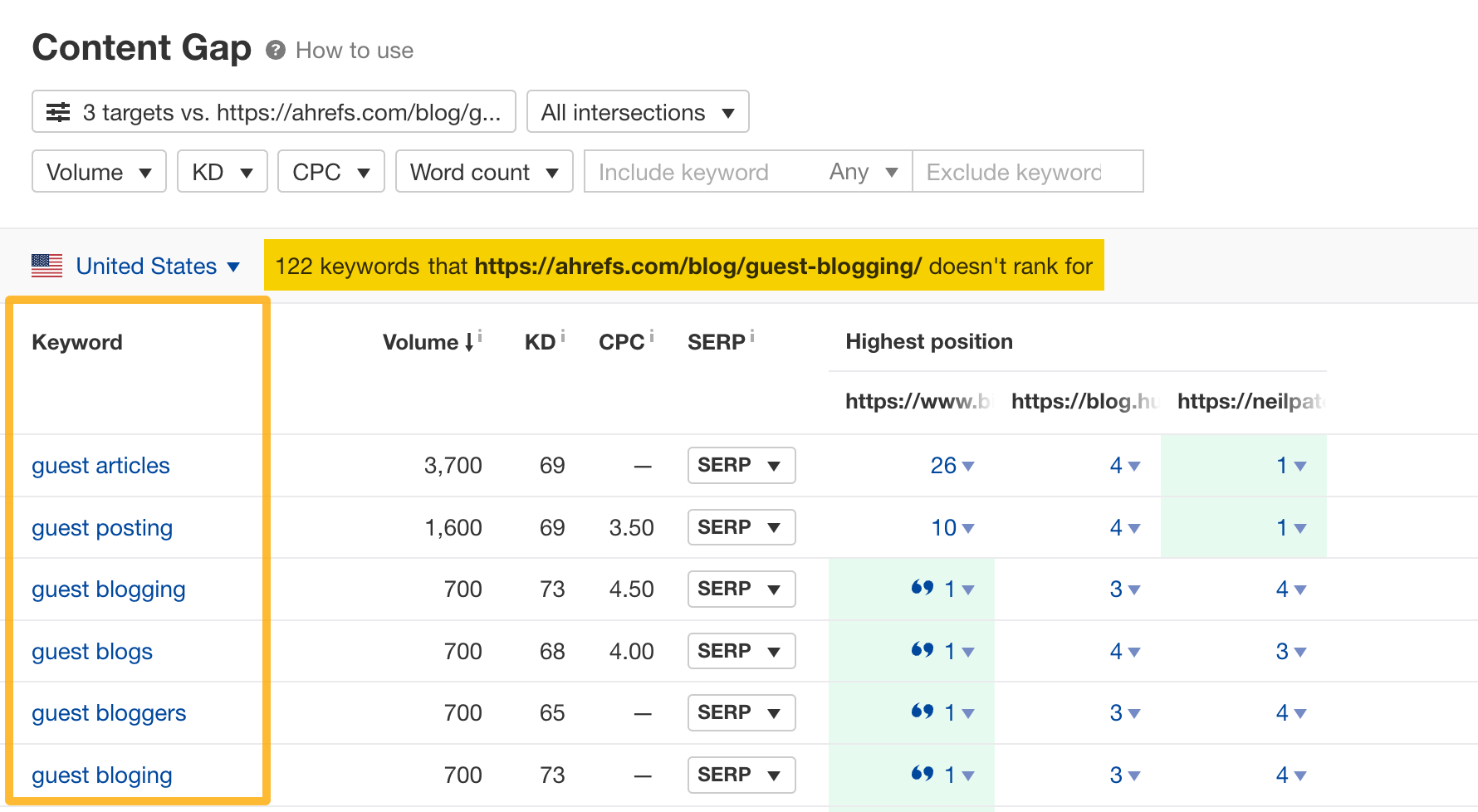1478x812 pixels.
Task: Click featured snippet quote icon for guest bloggers
Action: tap(923, 711)
